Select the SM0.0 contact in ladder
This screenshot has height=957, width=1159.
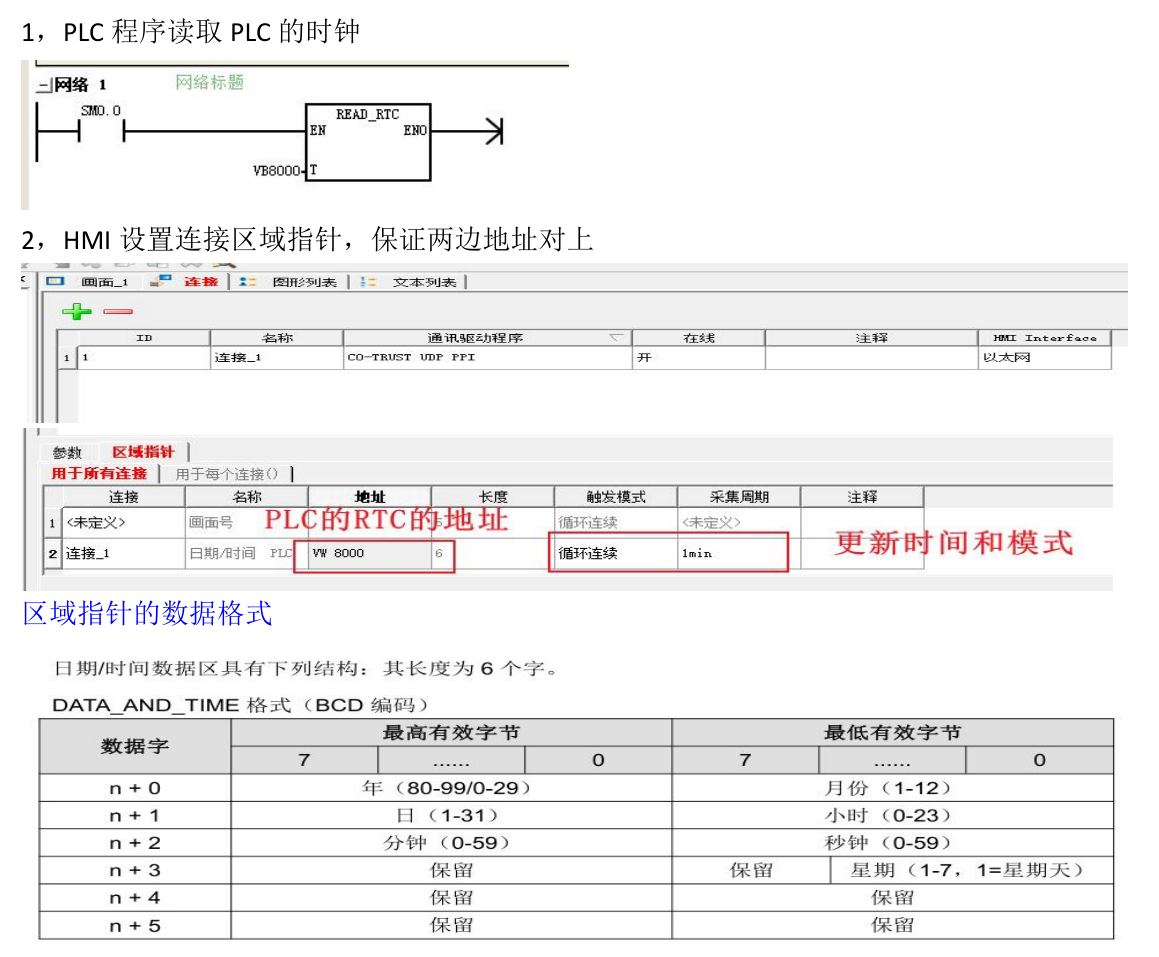(101, 131)
